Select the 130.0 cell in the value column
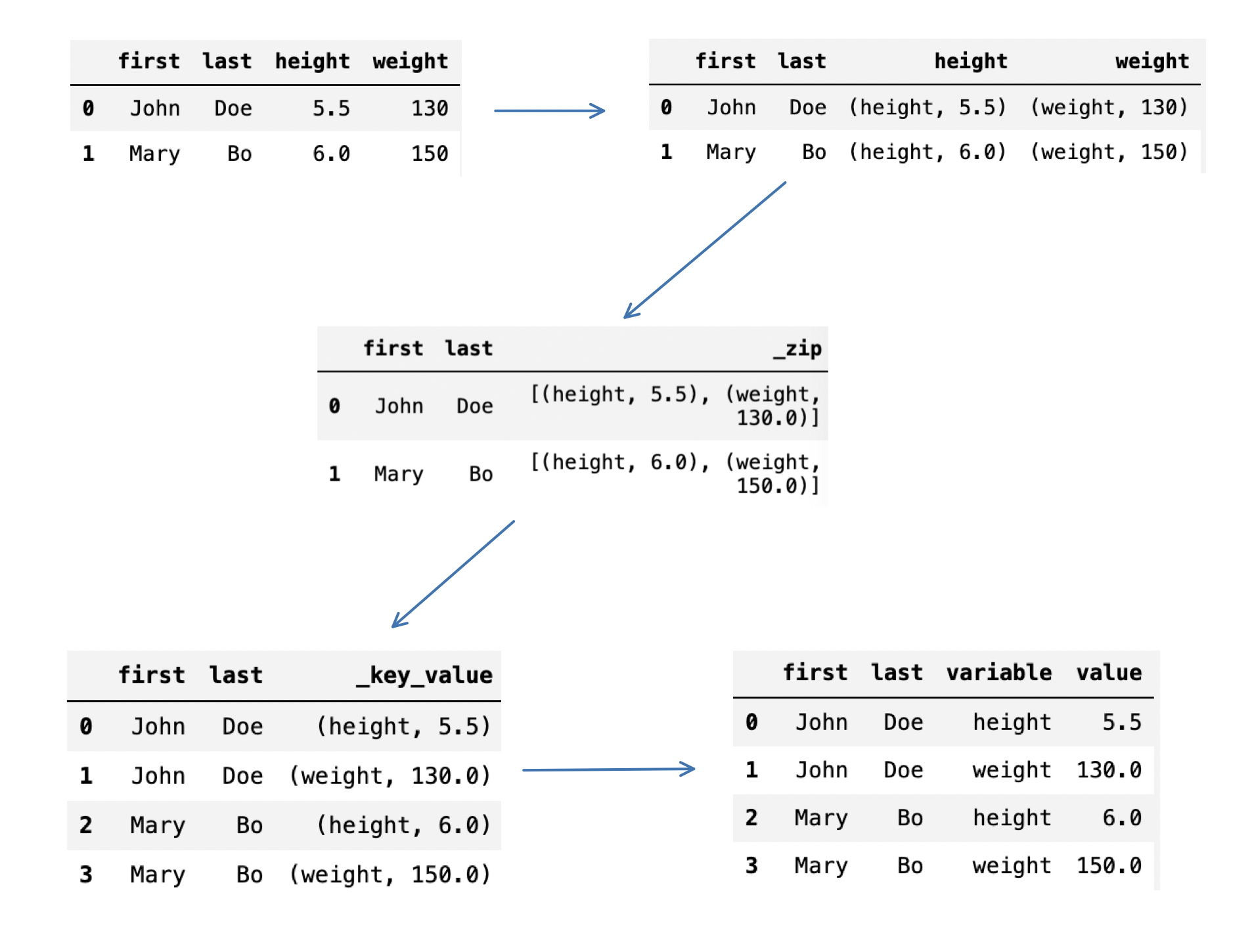Viewport: 1252px width, 952px height. click(1108, 769)
